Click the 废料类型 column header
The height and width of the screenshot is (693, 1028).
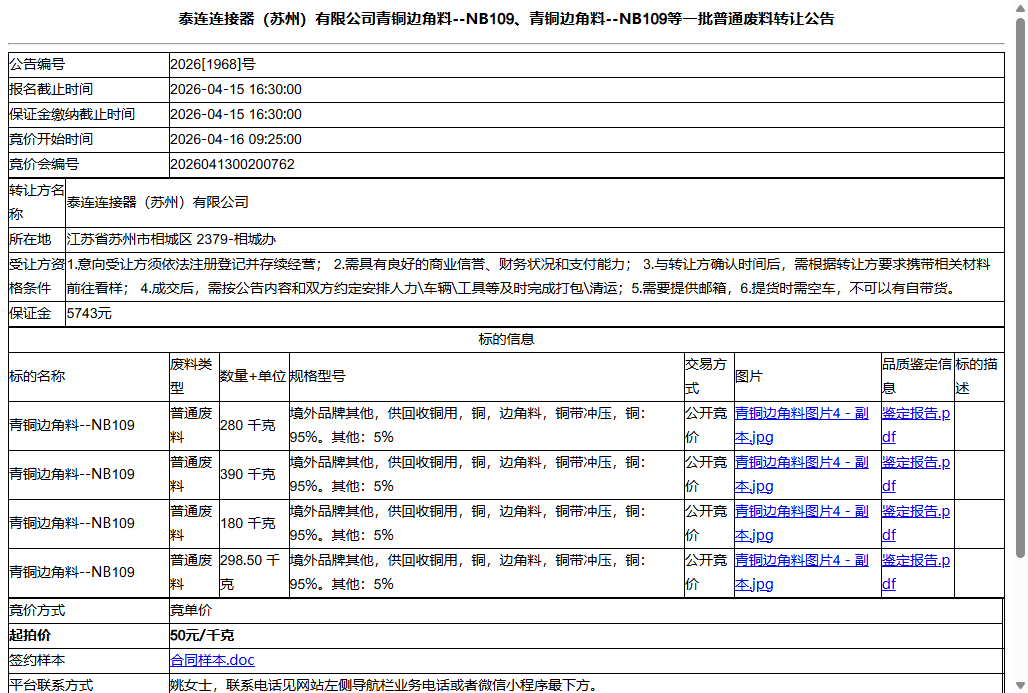coord(191,376)
